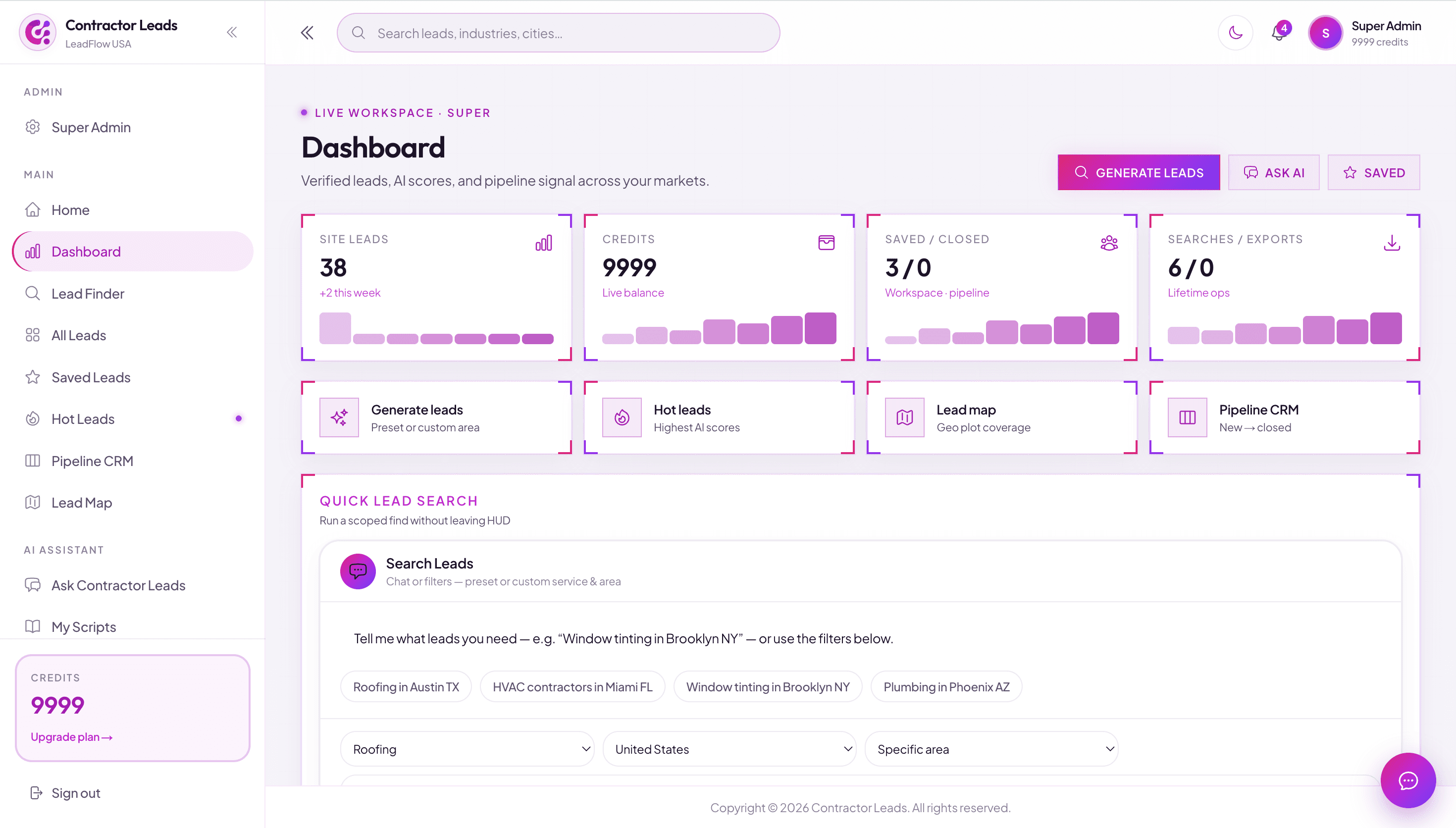Image resolution: width=1456 pixels, height=828 pixels.
Task: Open Lead Finder page
Action: (132, 294)
